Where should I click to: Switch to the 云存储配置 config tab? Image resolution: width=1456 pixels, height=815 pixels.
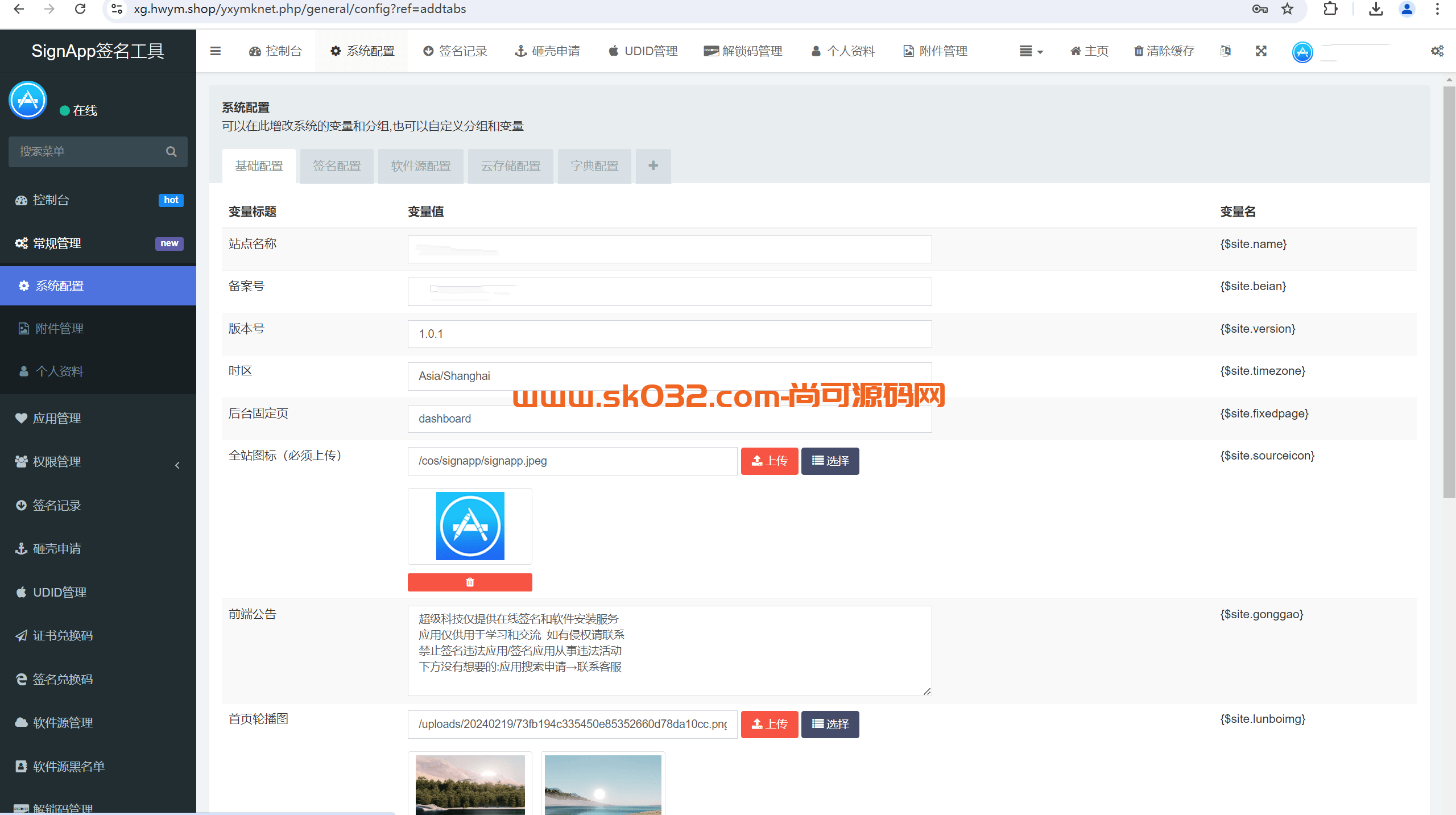click(511, 166)
